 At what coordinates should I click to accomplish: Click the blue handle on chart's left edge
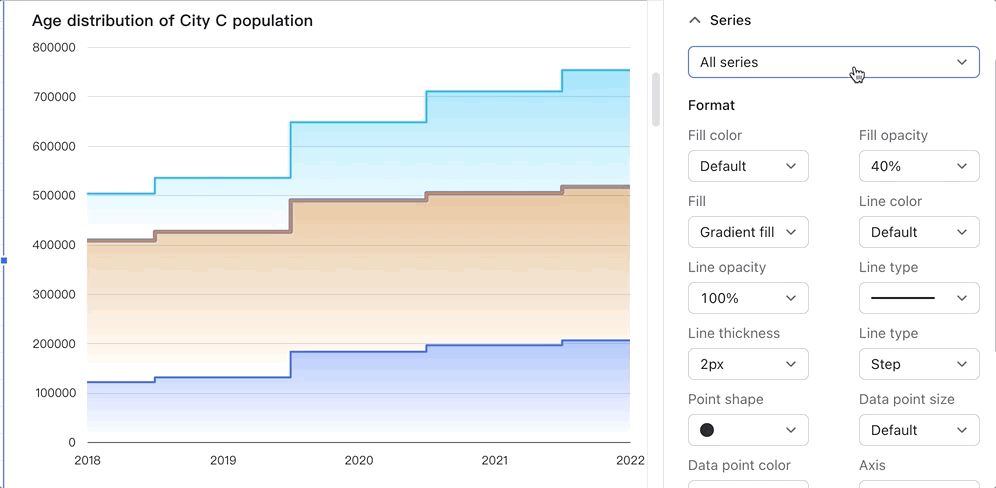pyautogui.click(x=4, y=261)
